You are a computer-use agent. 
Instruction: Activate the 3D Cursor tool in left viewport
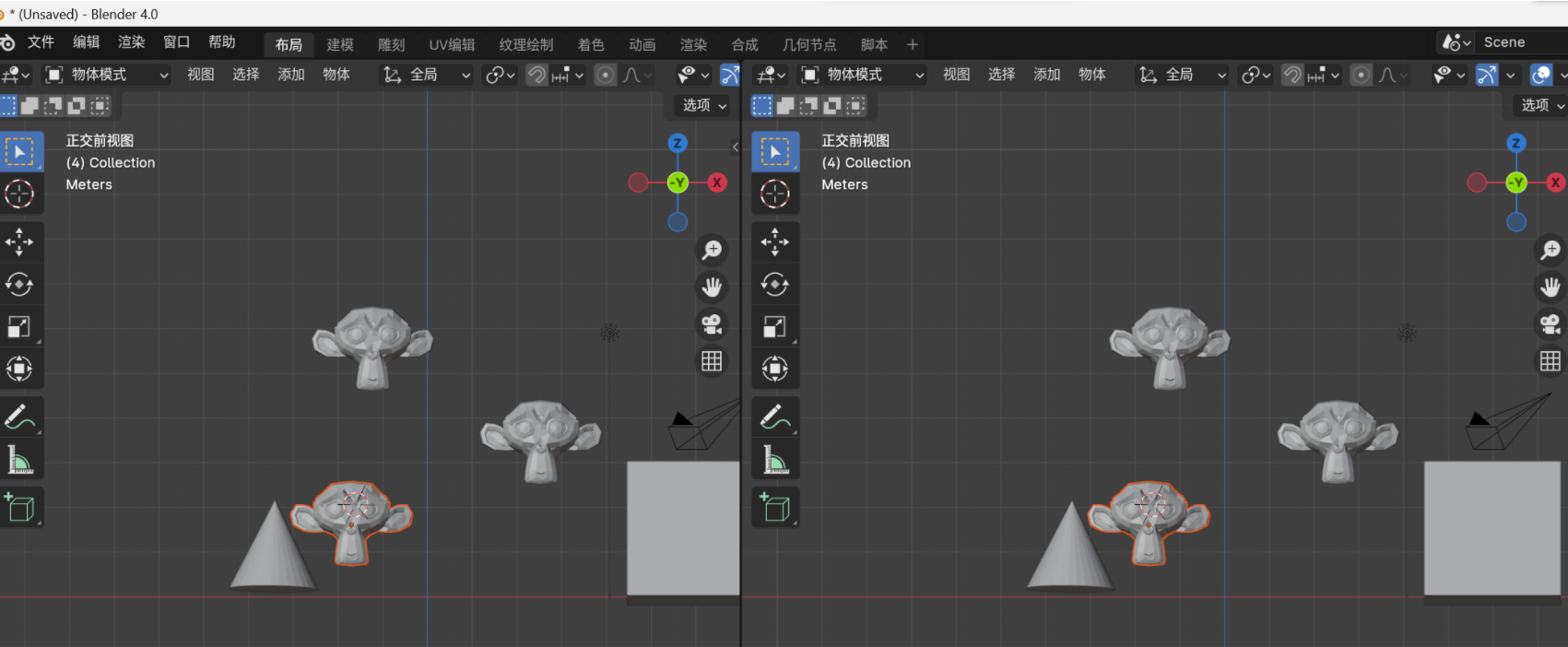(20, 194)
